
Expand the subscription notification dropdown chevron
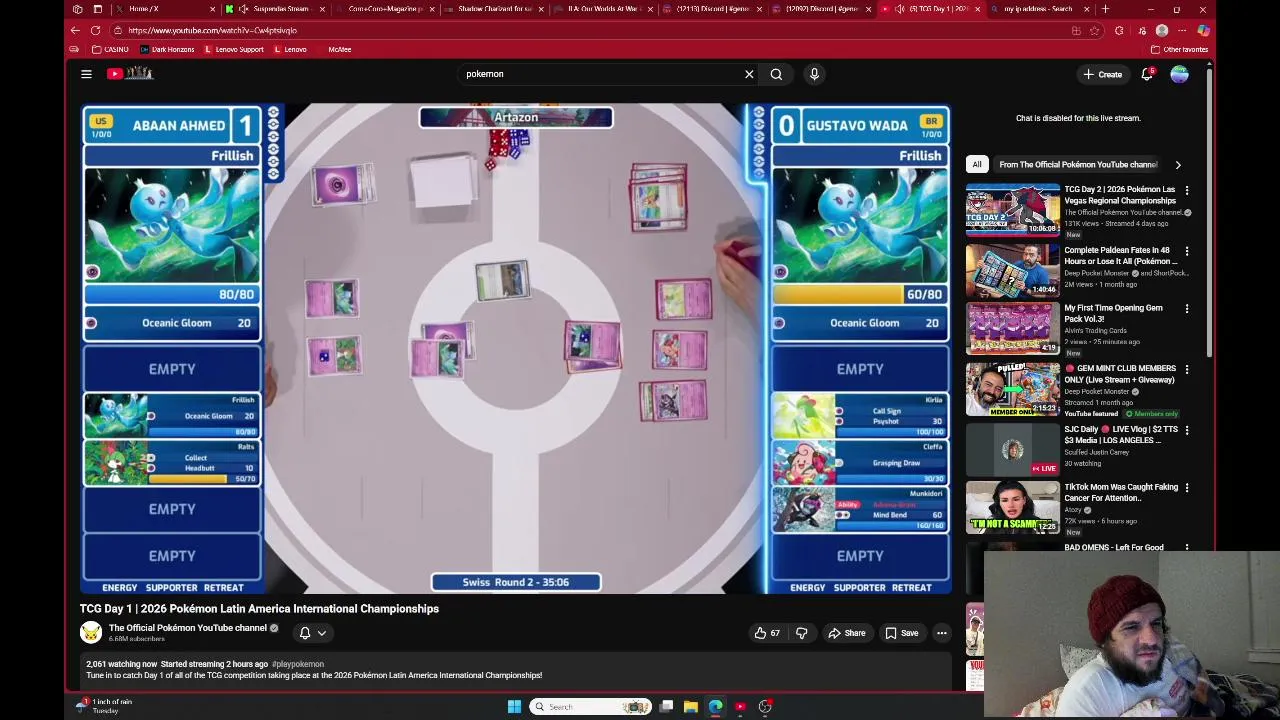[x=322, y=633]
